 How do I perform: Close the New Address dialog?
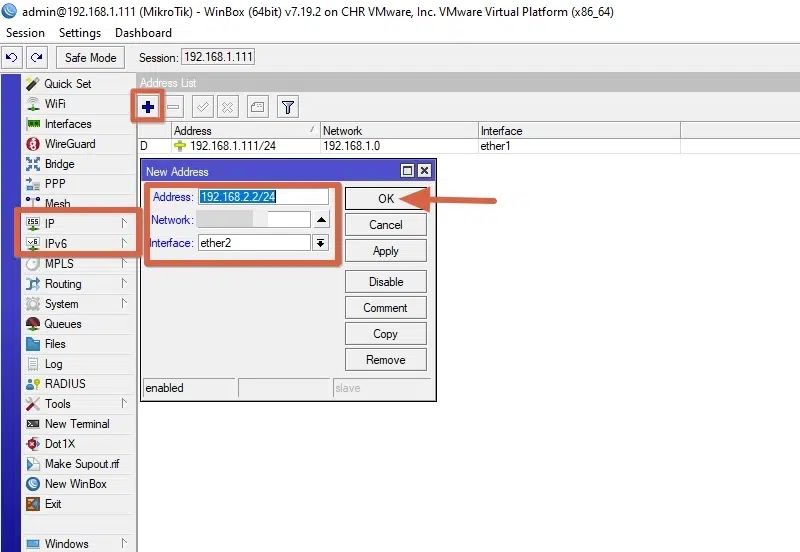click(x=424, y=171)
